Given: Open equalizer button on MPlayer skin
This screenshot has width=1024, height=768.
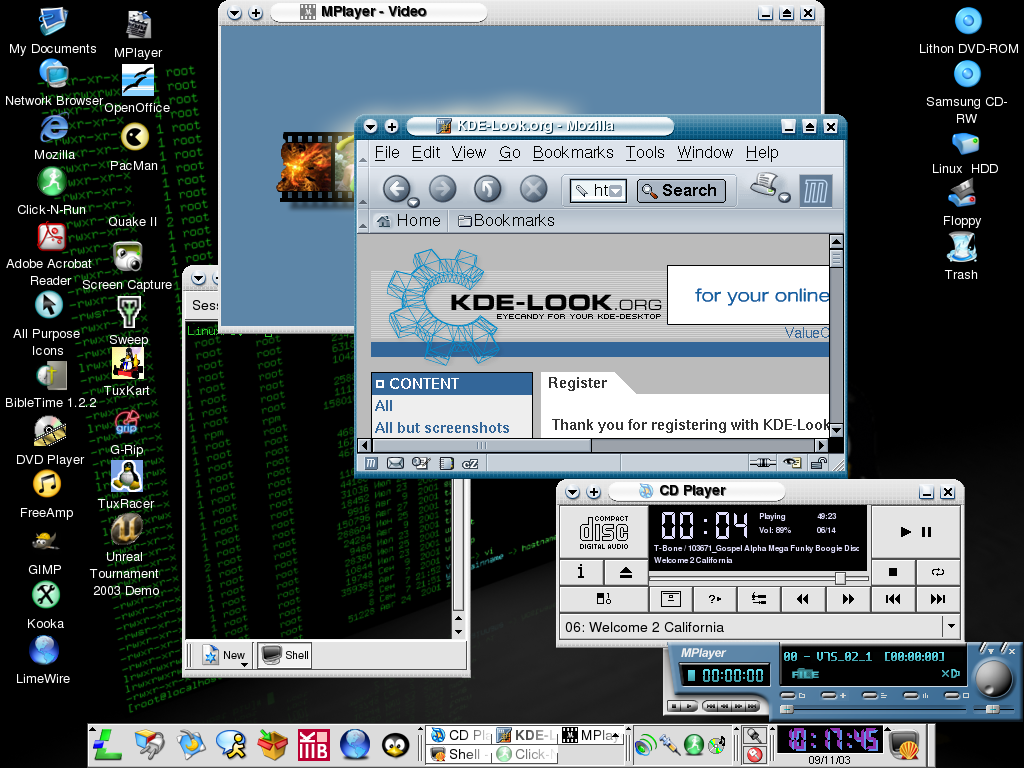Looking at the screenshot, I should [x=910, y=696].
